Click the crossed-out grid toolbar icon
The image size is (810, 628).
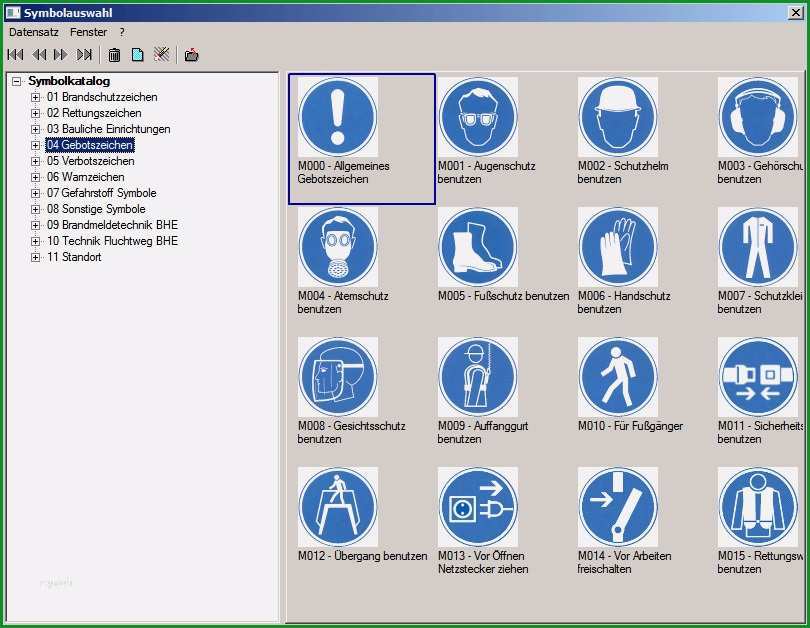pyautogui.click(x=162, y=54)
